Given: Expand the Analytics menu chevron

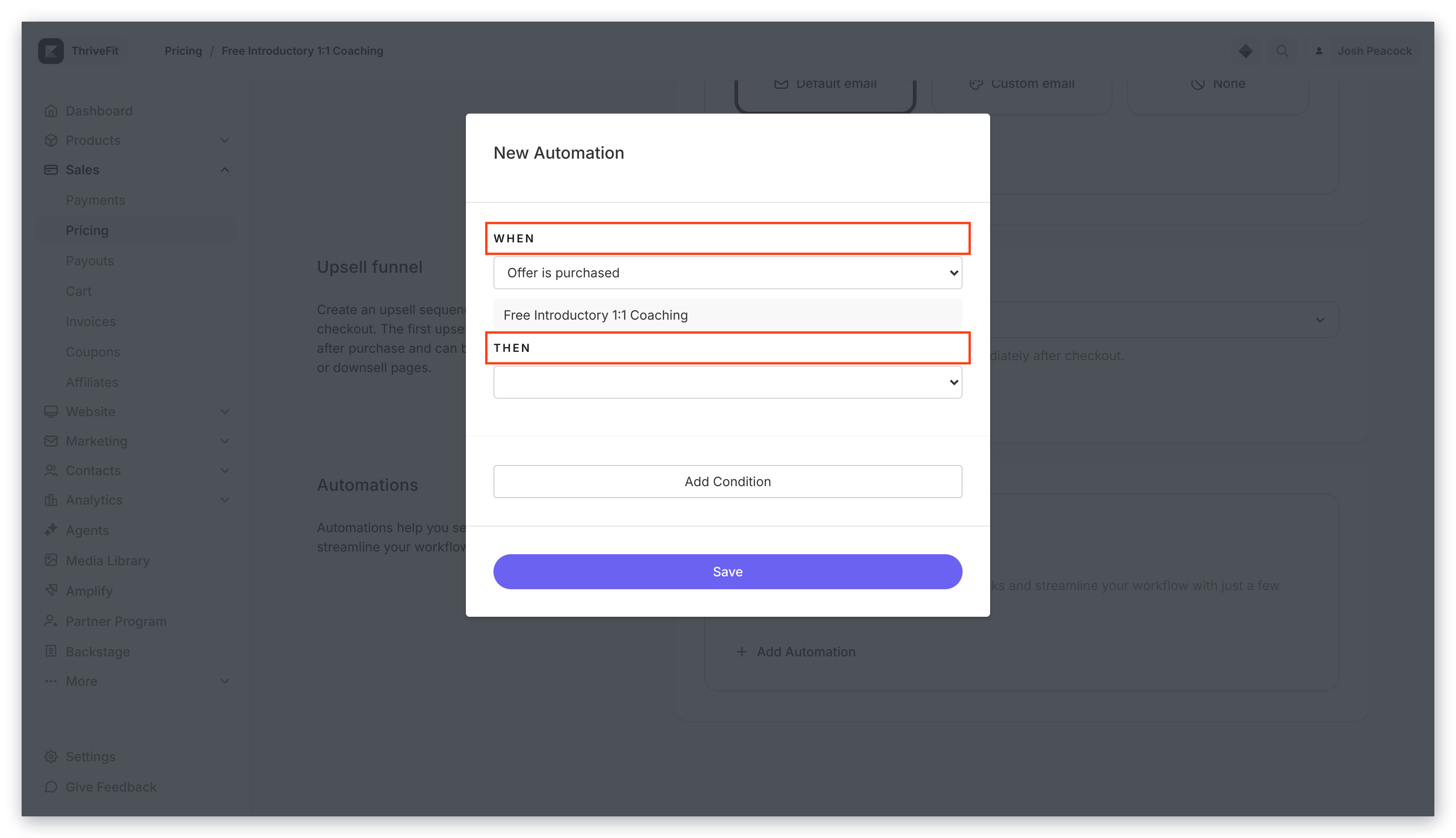Looking at the screenshot, I should click(x=224, y=499).
